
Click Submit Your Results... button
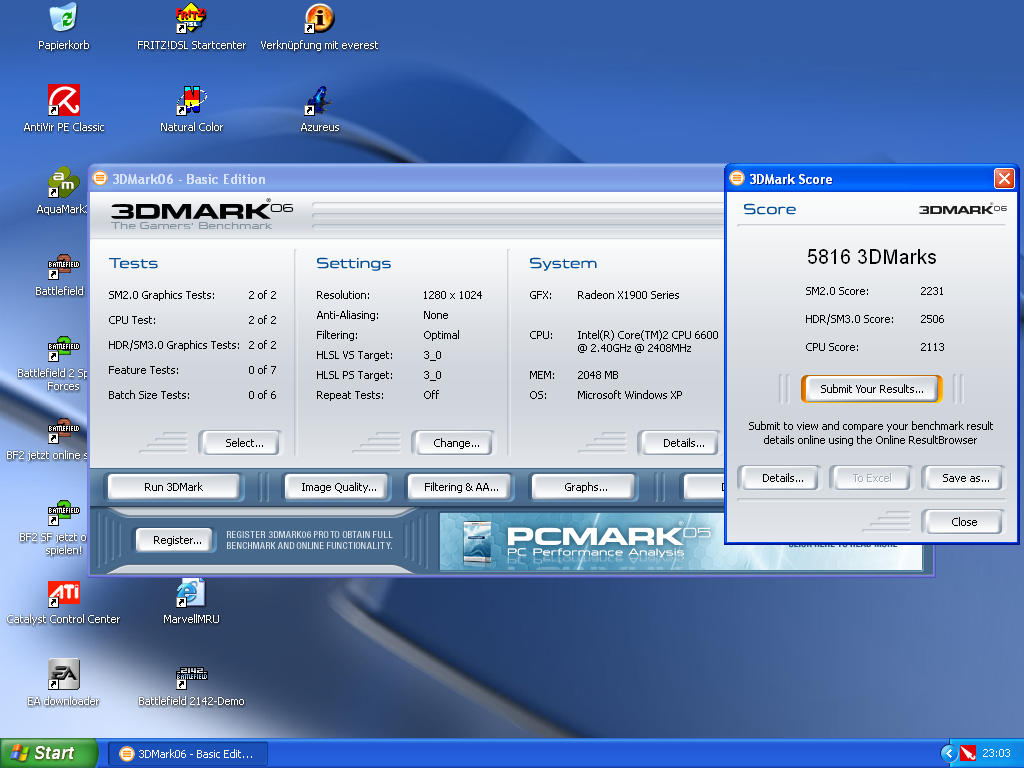[x=872, y=389]
